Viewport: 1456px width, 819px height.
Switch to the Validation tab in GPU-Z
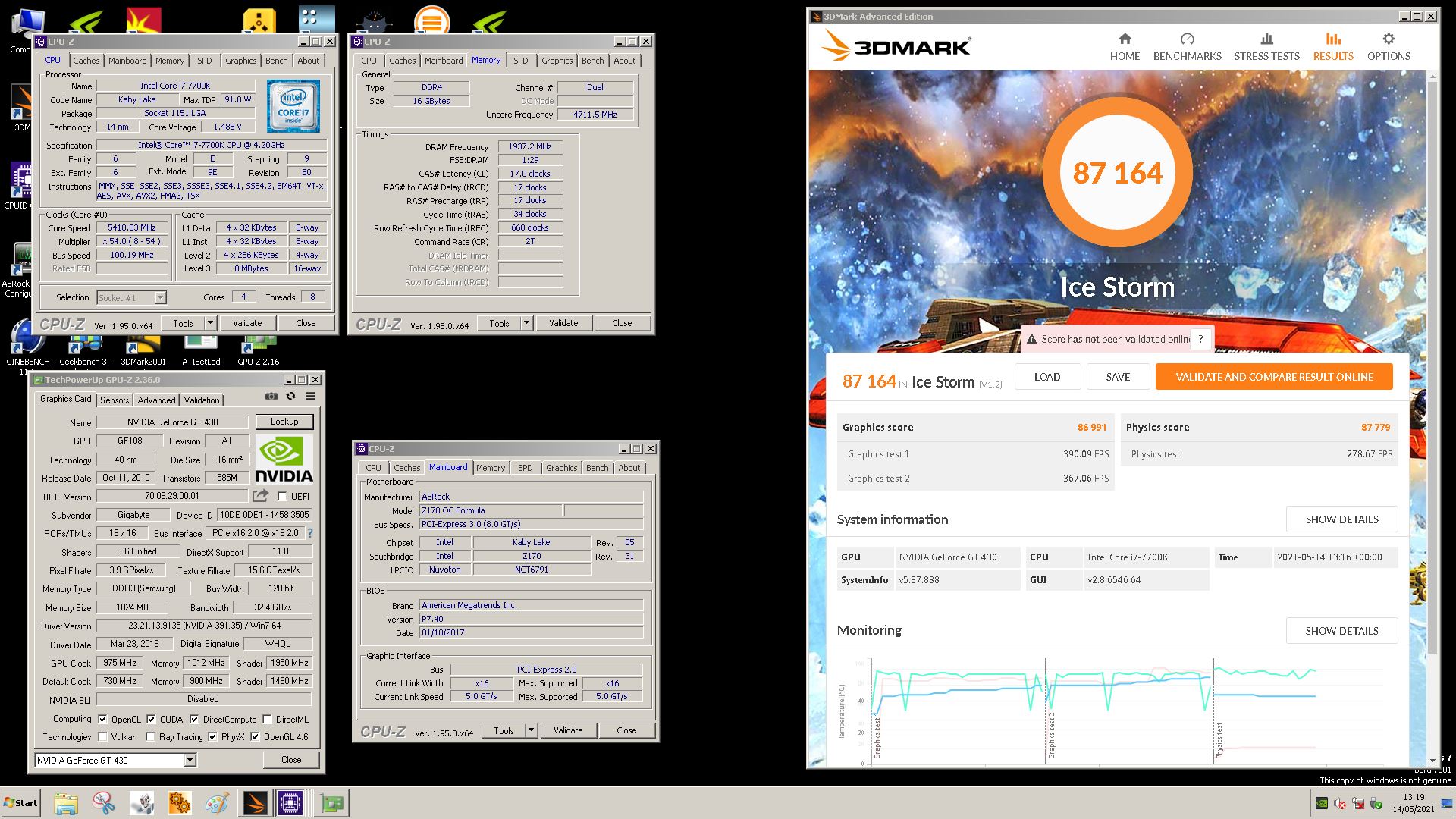[x=201, y=400]
